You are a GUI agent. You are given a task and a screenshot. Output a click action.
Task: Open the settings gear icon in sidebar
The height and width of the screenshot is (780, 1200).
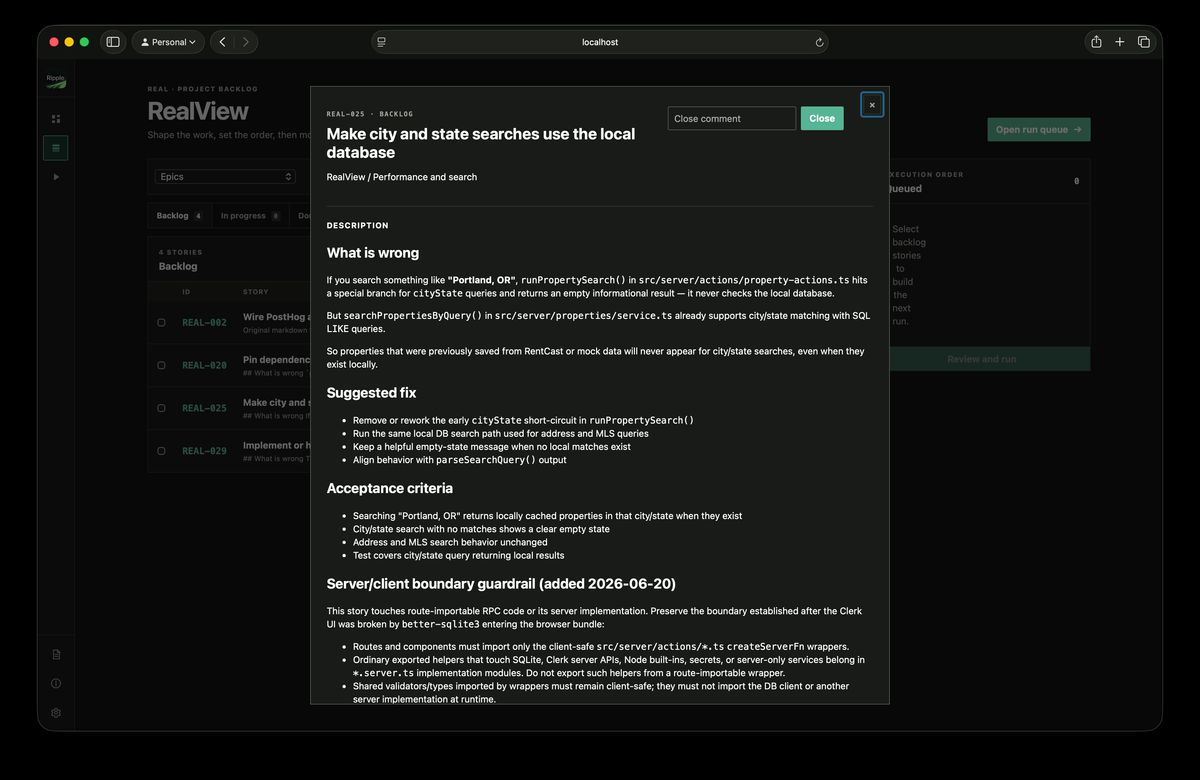pos(56,713)
